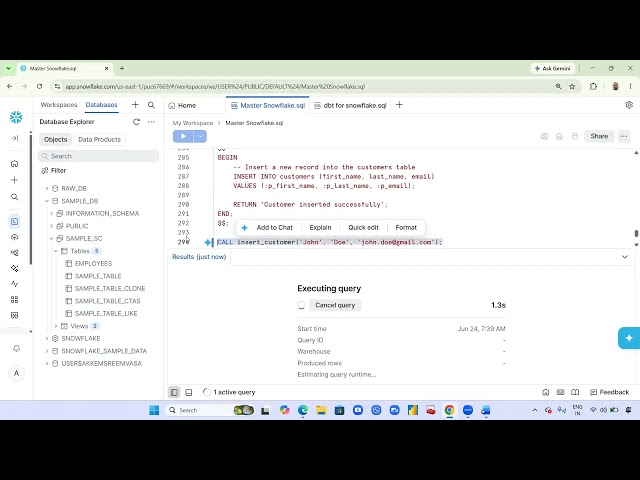Screen dimensions: 640x480
Task: Open the Filter option
Action: pyautogui.click(x=53, y=171)
